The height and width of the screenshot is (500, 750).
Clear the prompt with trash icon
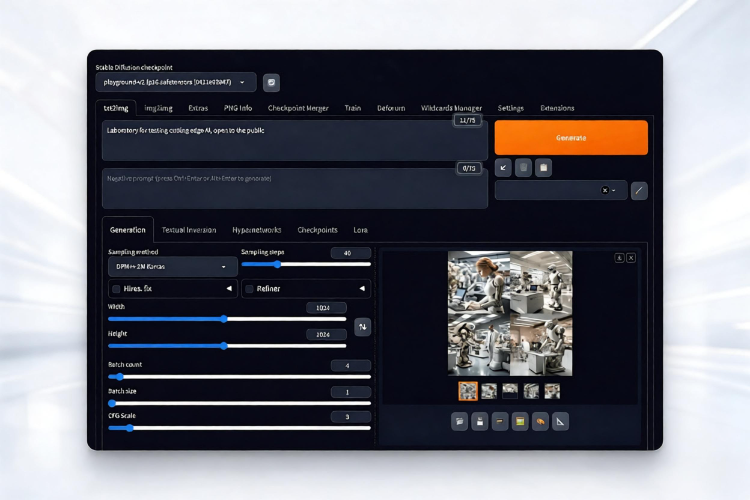click(x=523, y=167)
